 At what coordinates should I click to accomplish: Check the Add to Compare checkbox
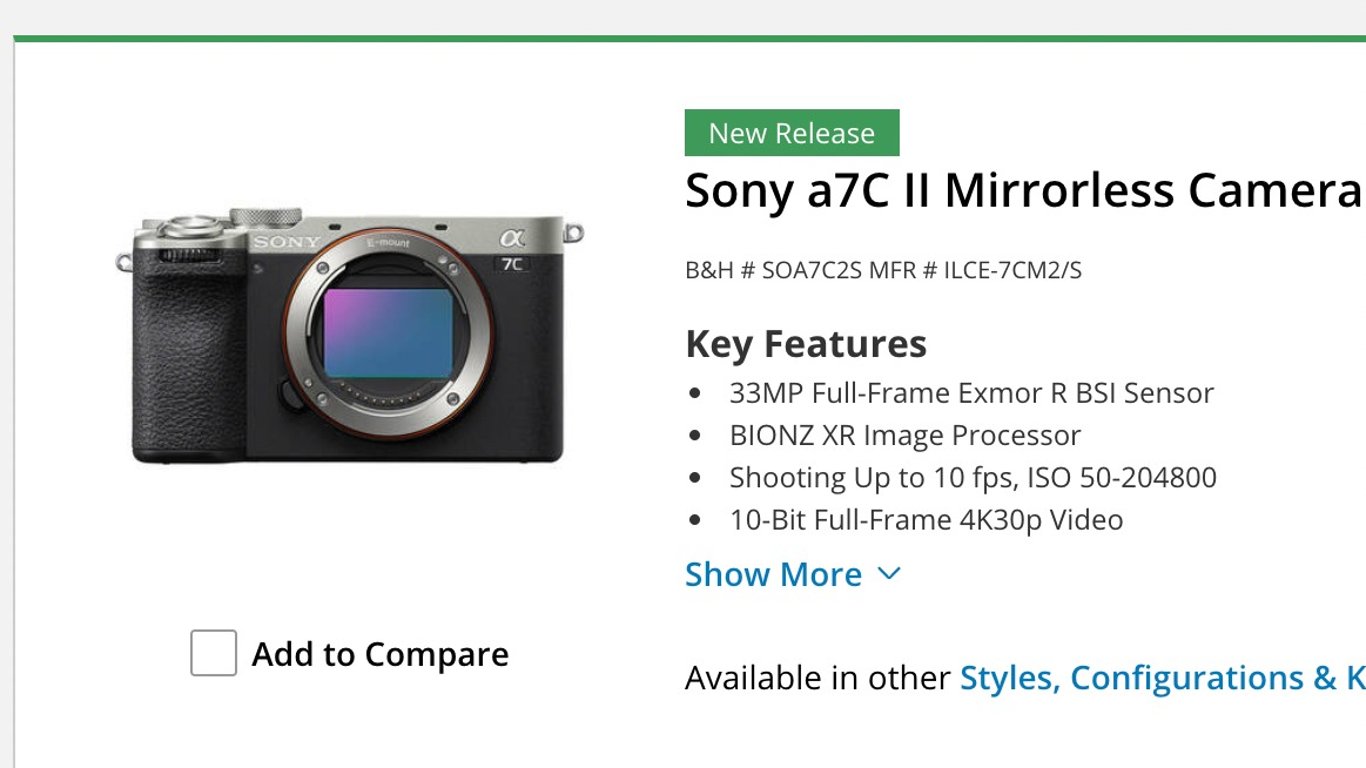coord(214,653)
